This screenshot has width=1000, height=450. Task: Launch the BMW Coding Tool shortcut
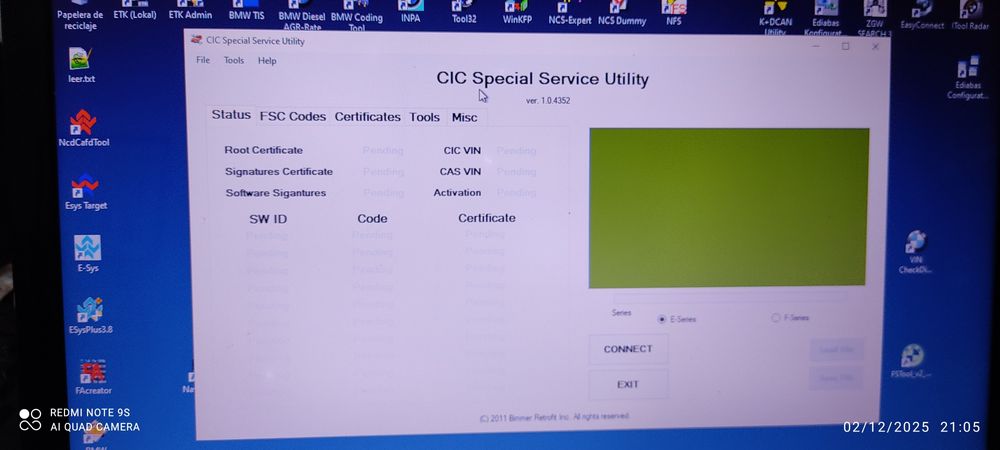point(357,15)
